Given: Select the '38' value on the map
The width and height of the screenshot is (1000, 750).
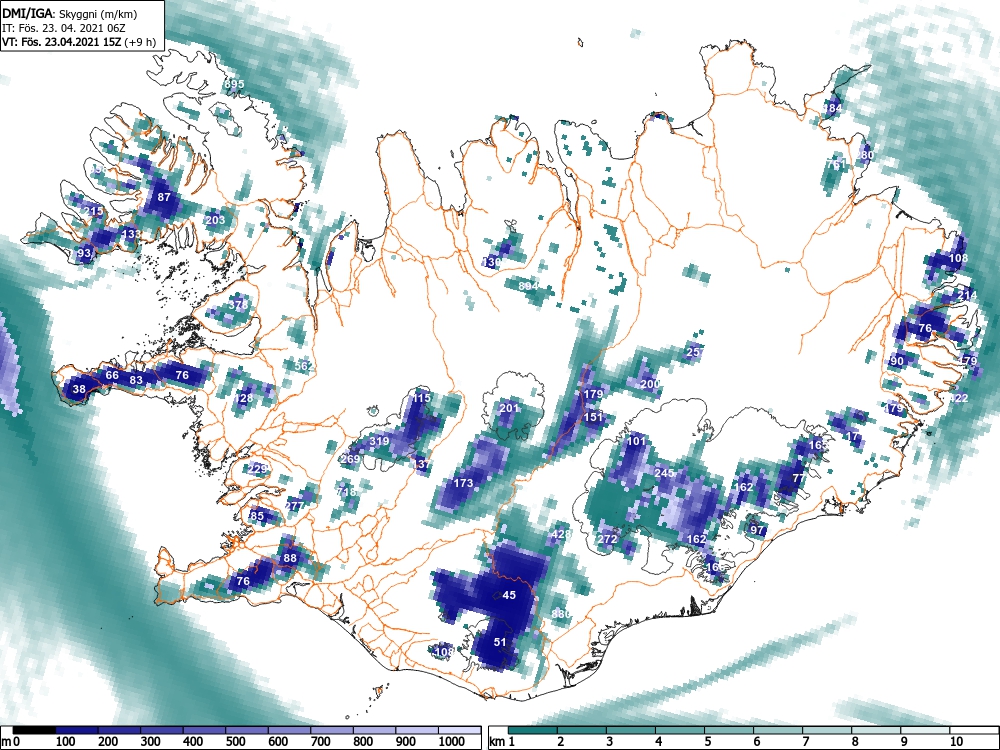Looking at the screenshot, I should point(79,389).
